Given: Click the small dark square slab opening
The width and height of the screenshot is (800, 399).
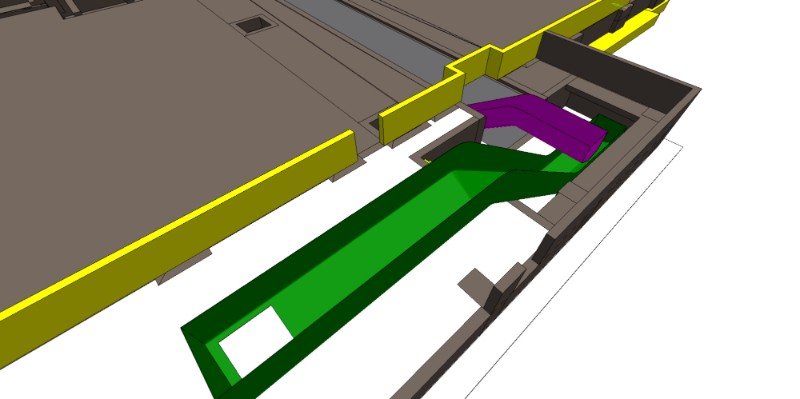Looking at the screenshot, I should pyautogui.click(x=254, y=24).
